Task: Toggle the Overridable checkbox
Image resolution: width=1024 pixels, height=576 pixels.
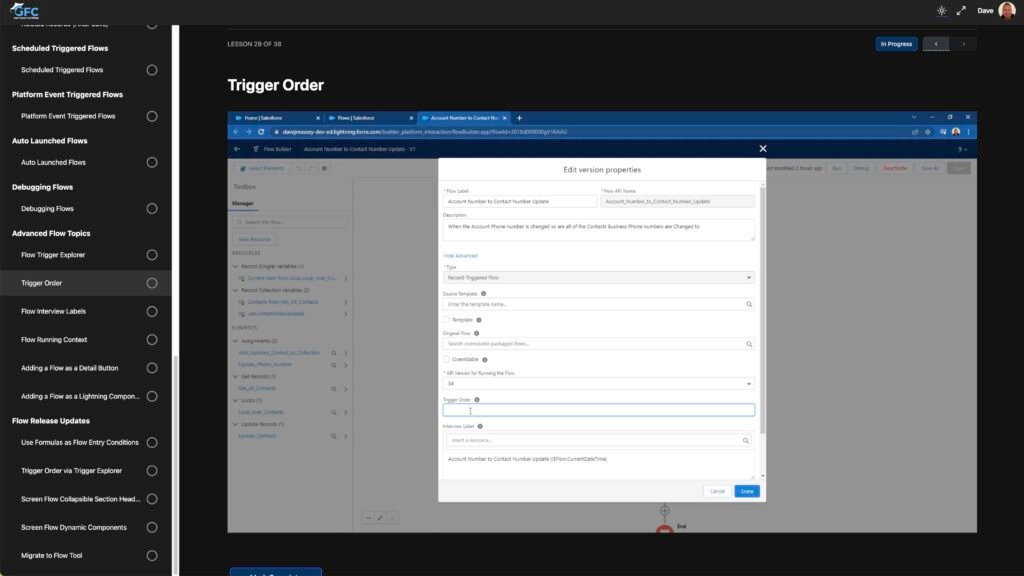Action: 447,359
